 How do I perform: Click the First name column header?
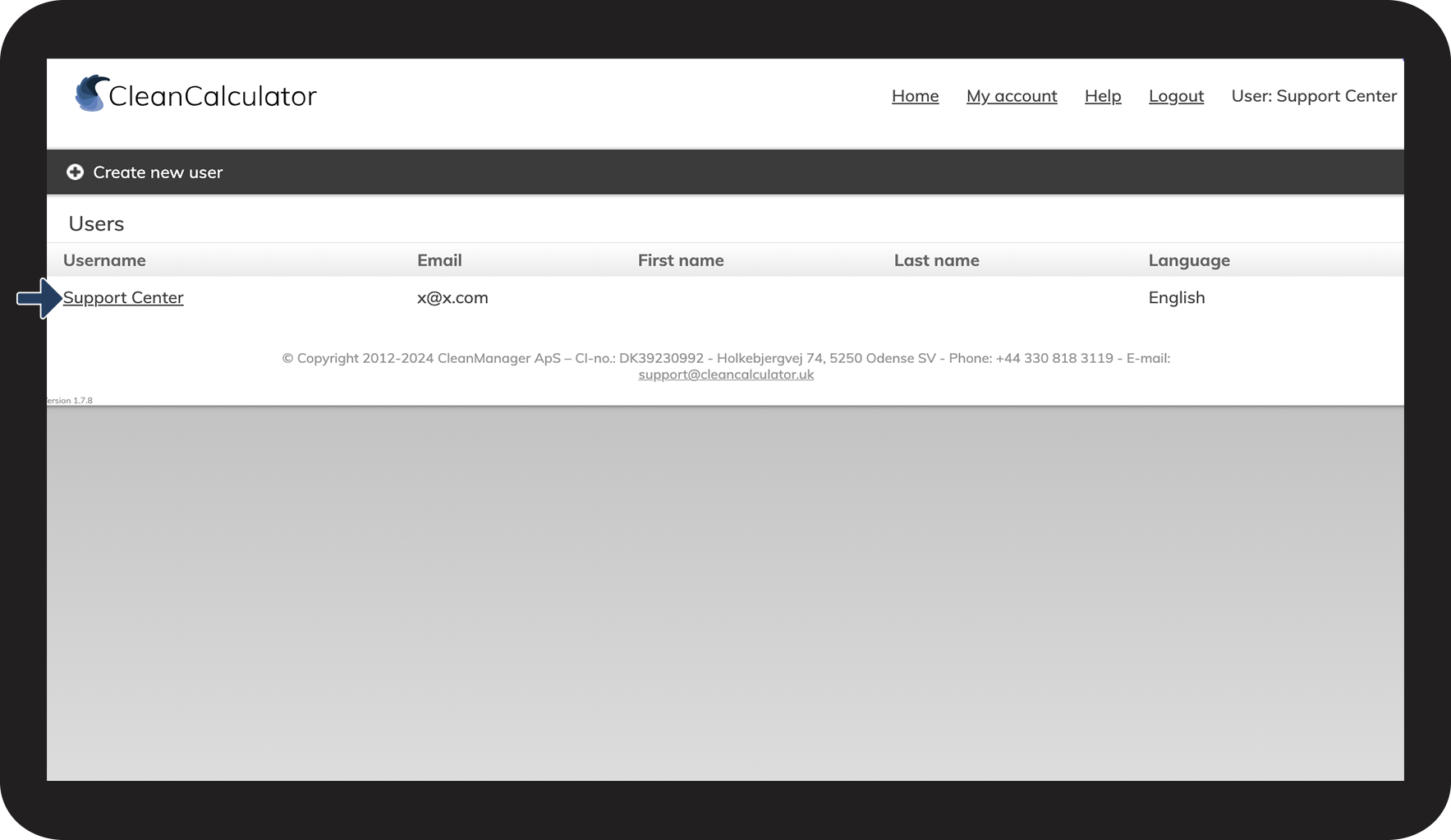tap(681, 260)
